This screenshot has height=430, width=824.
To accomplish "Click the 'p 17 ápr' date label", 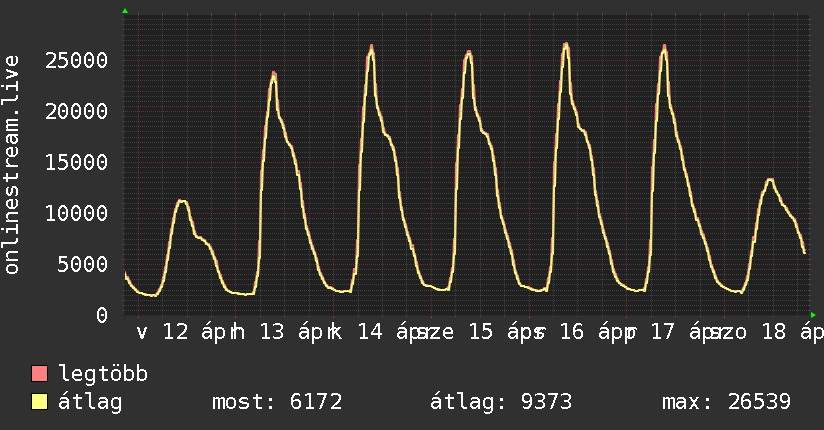I will click(676, 332).
